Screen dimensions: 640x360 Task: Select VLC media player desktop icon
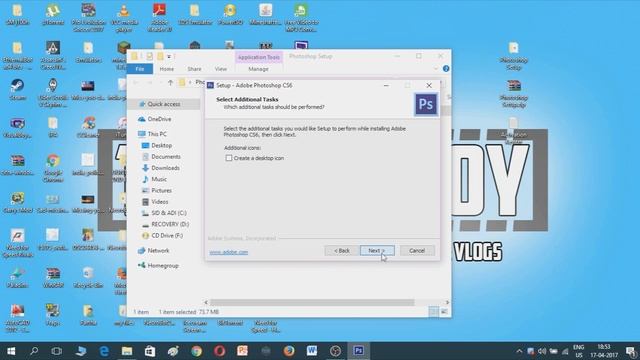coord(124,17)
